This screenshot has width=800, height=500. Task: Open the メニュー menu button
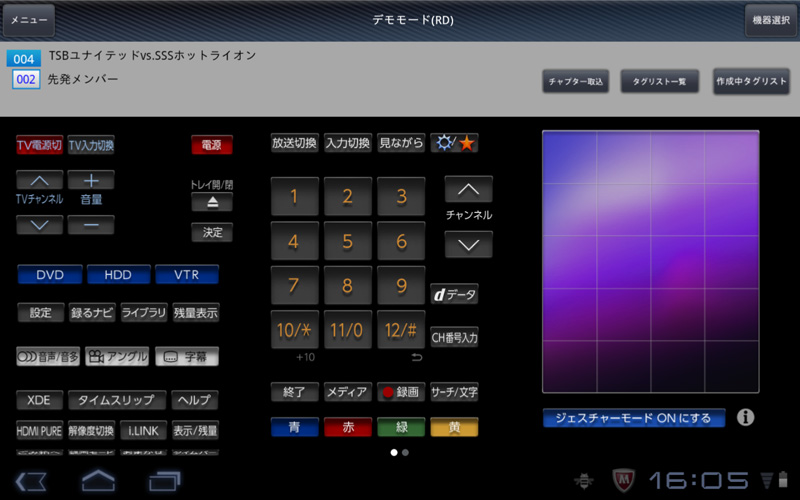pos(28,20)
